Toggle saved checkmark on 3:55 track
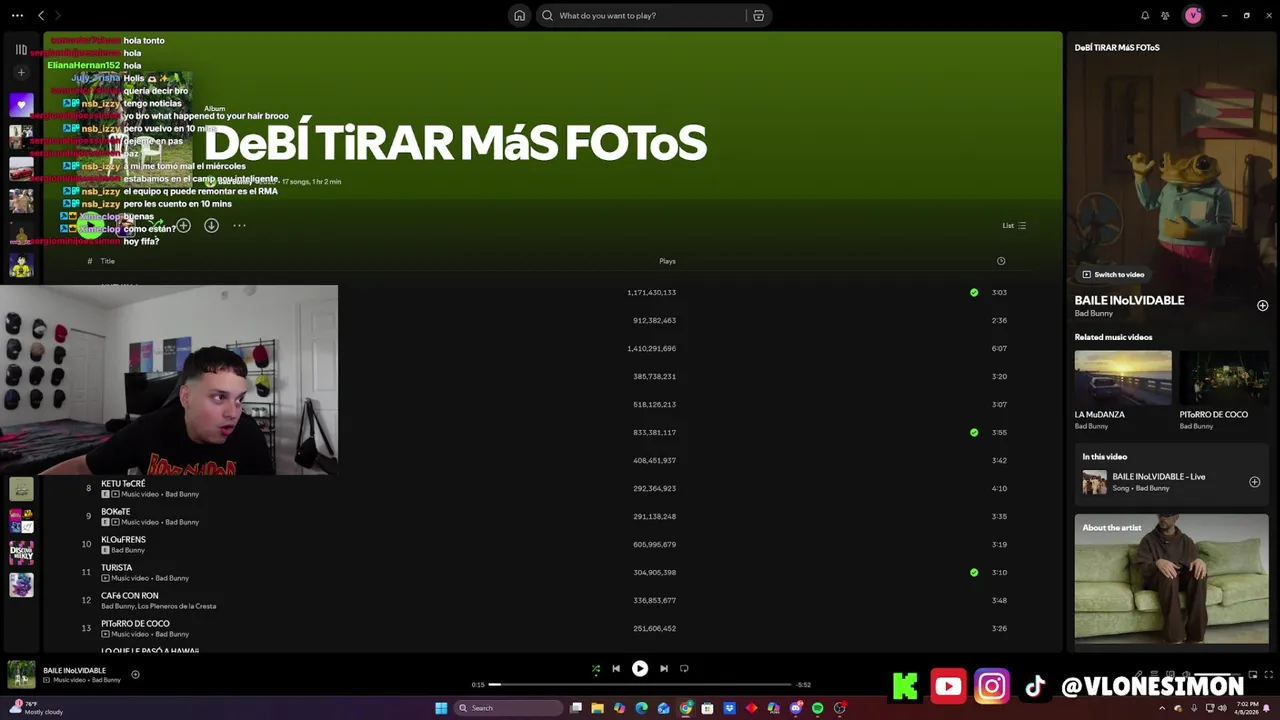1280x720 pixels. pyautogui.click(x=974, y=433)
